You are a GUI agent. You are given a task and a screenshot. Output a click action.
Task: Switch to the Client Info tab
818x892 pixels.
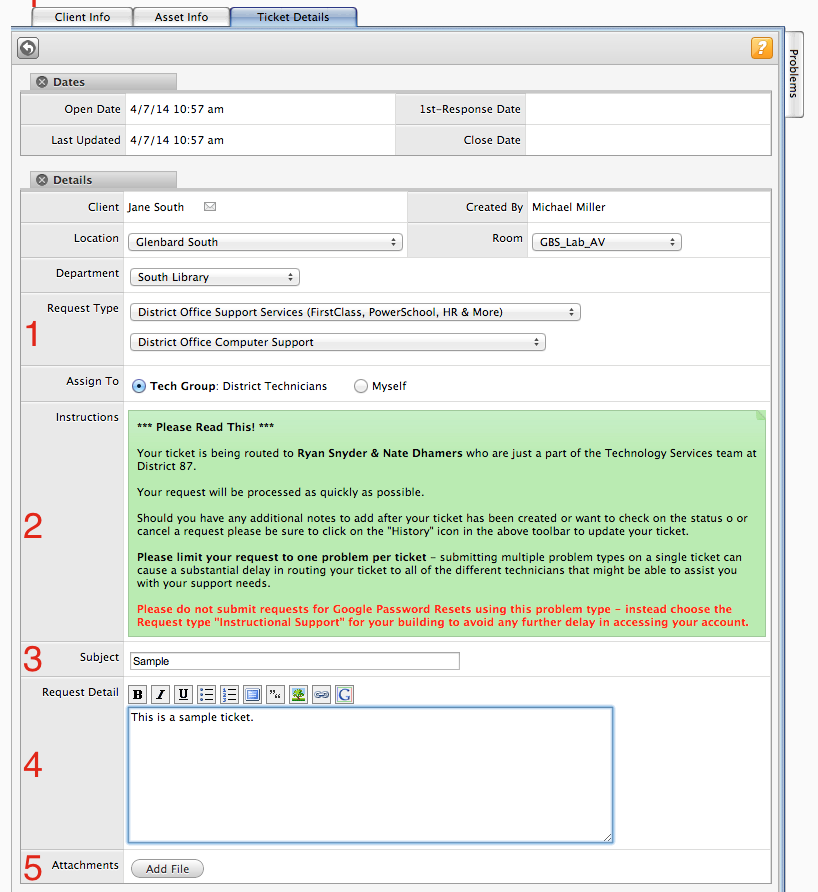[82, 17]
